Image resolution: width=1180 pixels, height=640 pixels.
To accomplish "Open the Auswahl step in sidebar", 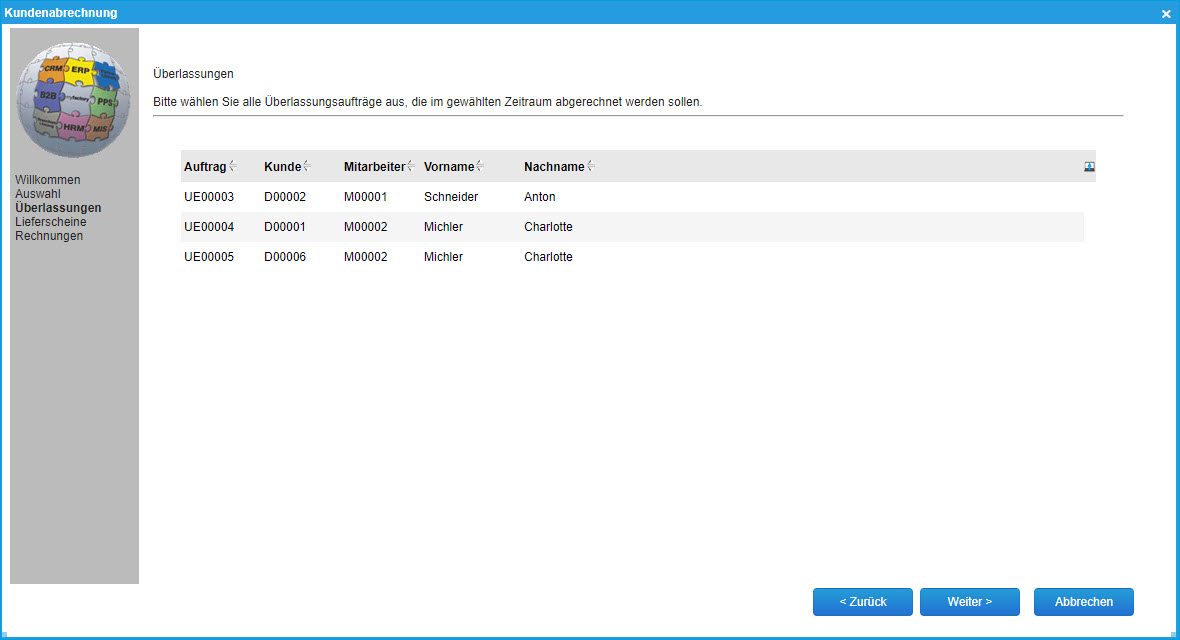I will tap(38, 194).
